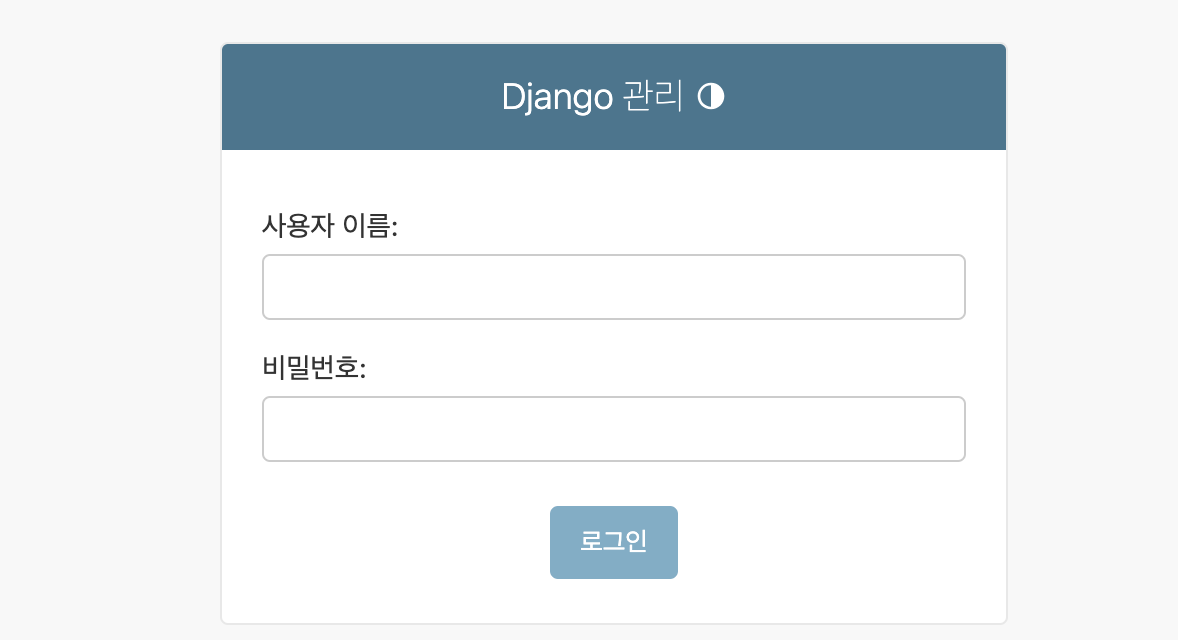
Task: Click the 사용자 이름 label text
Action: pos(330,226)
